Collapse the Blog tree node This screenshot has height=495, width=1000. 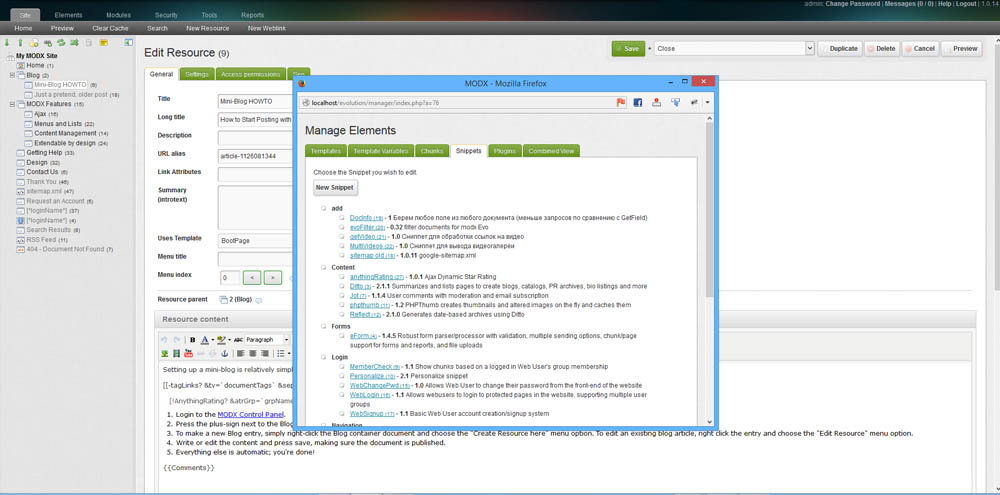coord(12,75)
